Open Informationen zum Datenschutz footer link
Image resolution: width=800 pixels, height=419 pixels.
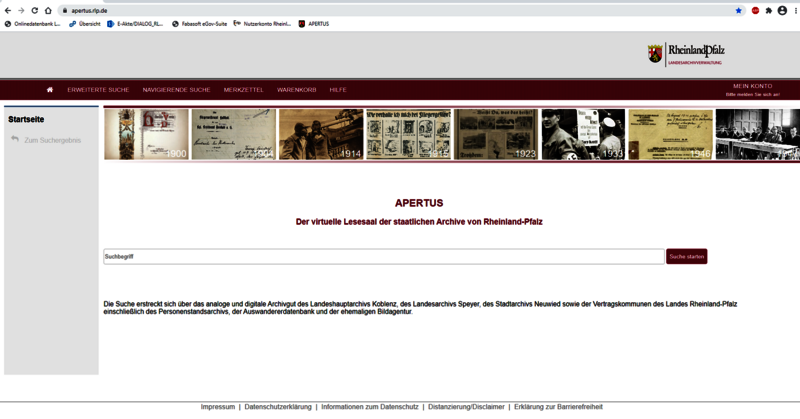tap(370, 407)
